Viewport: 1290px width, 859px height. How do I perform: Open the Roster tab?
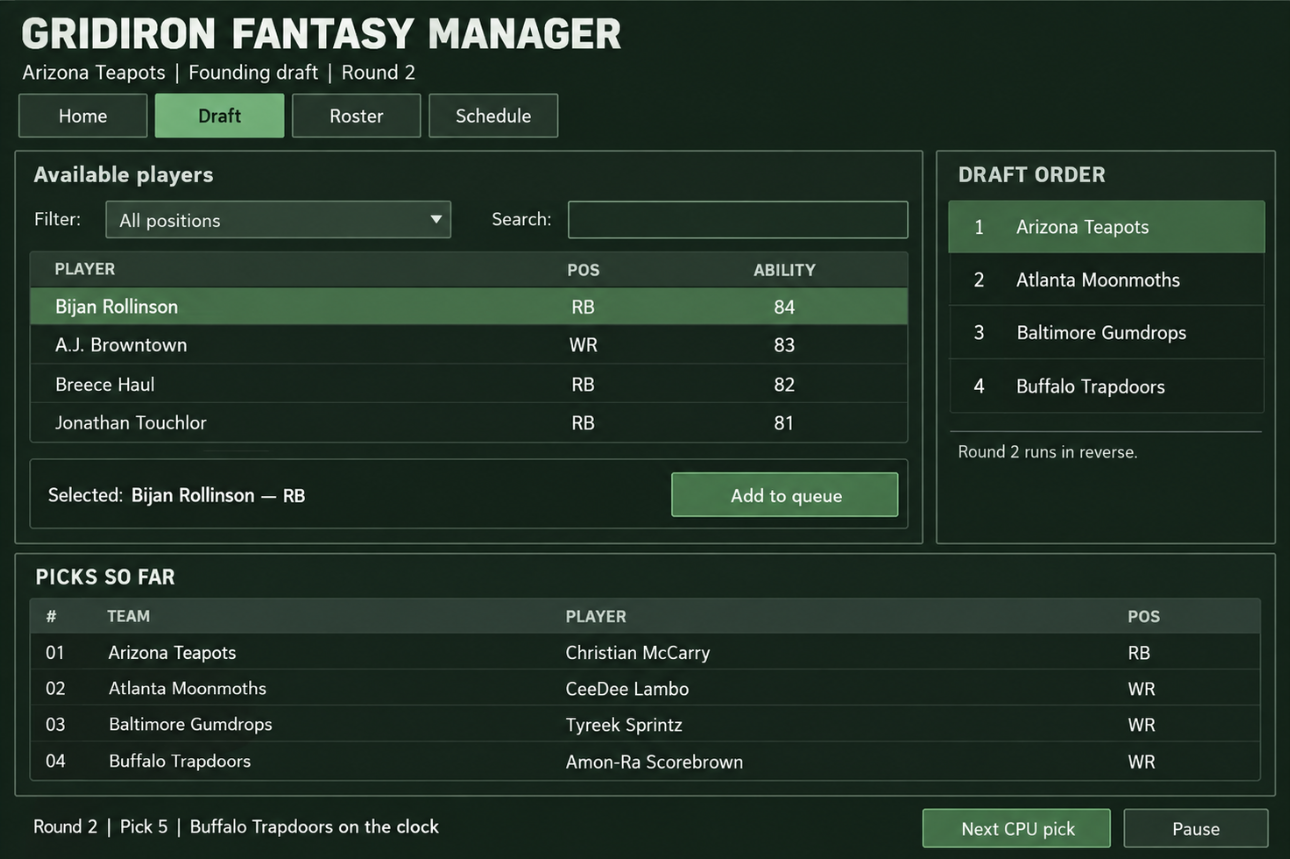pos(356,116)
